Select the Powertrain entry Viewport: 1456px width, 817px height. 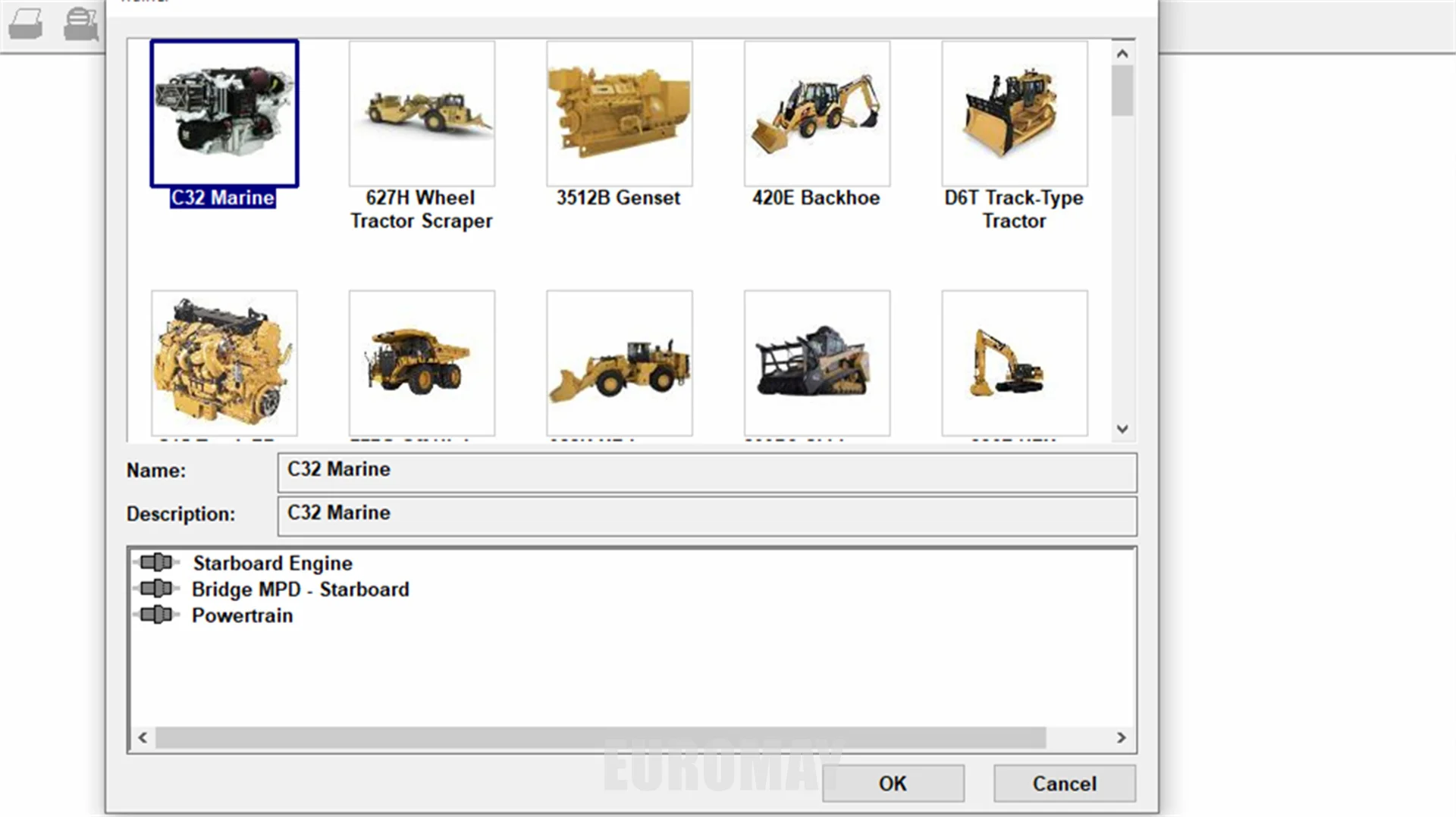click(x=242, y=615)
